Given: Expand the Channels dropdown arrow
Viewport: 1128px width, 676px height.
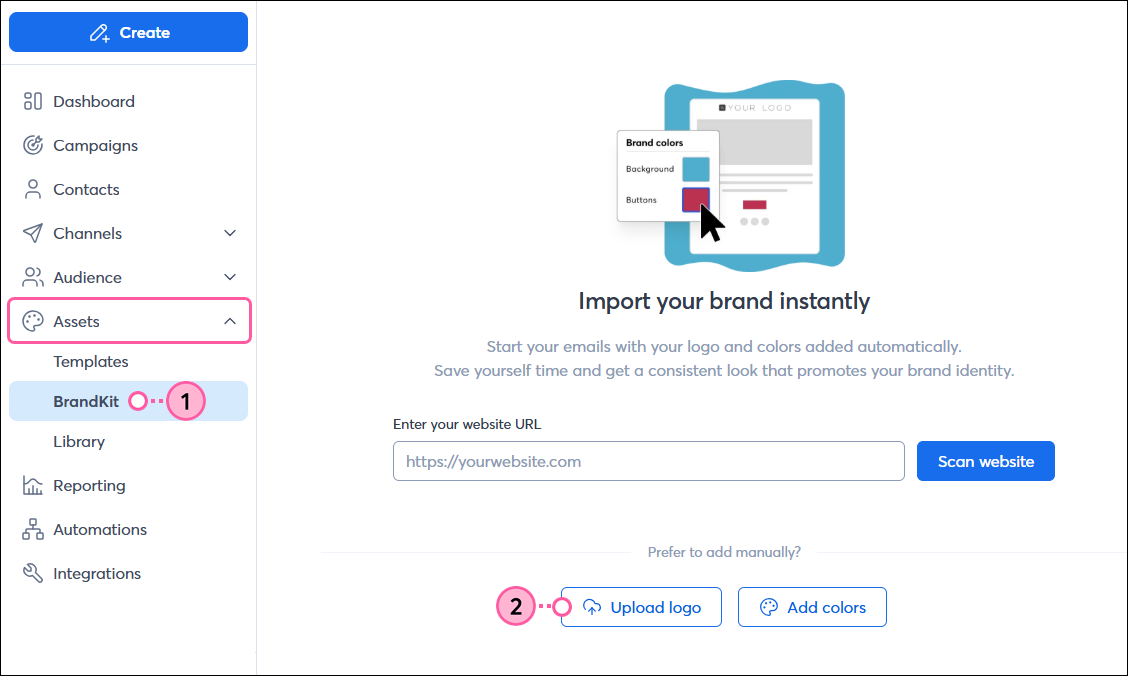Looking at the screenshot, I should pyautogui.click(x=231, y=233).
